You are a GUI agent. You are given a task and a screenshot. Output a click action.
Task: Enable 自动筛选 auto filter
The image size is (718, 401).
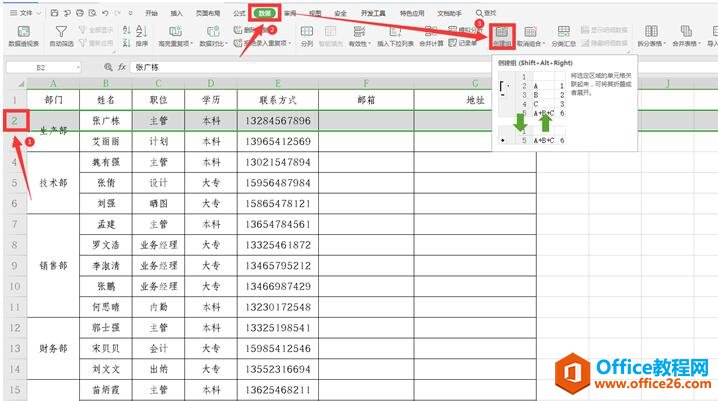(x=61, y=36)
